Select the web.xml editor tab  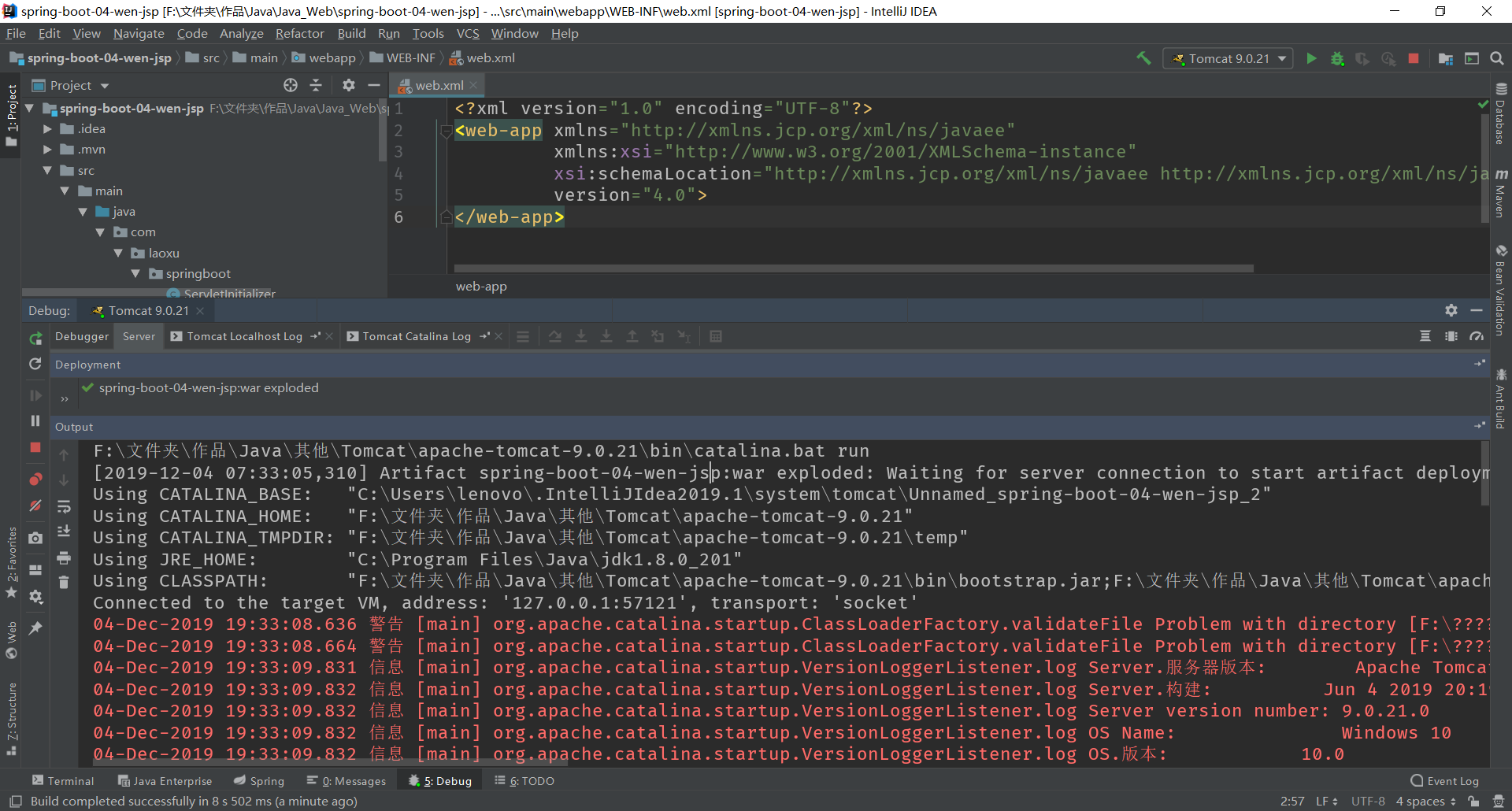point(439,85)
